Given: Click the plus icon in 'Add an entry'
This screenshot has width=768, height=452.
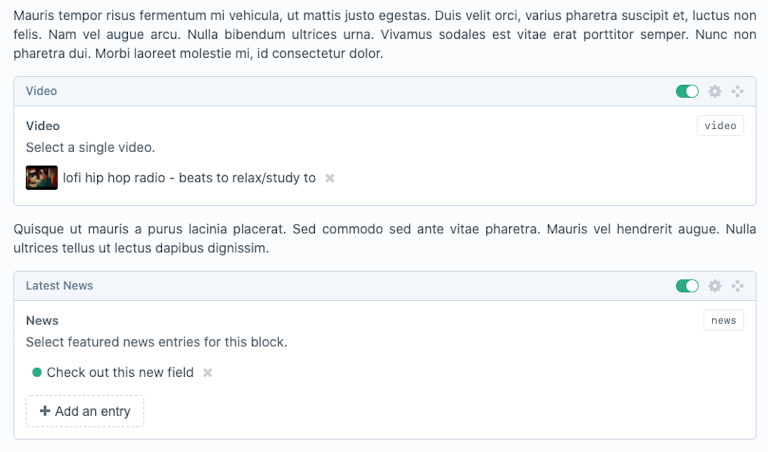Looking at the screenshot, I should coord(44,411).
